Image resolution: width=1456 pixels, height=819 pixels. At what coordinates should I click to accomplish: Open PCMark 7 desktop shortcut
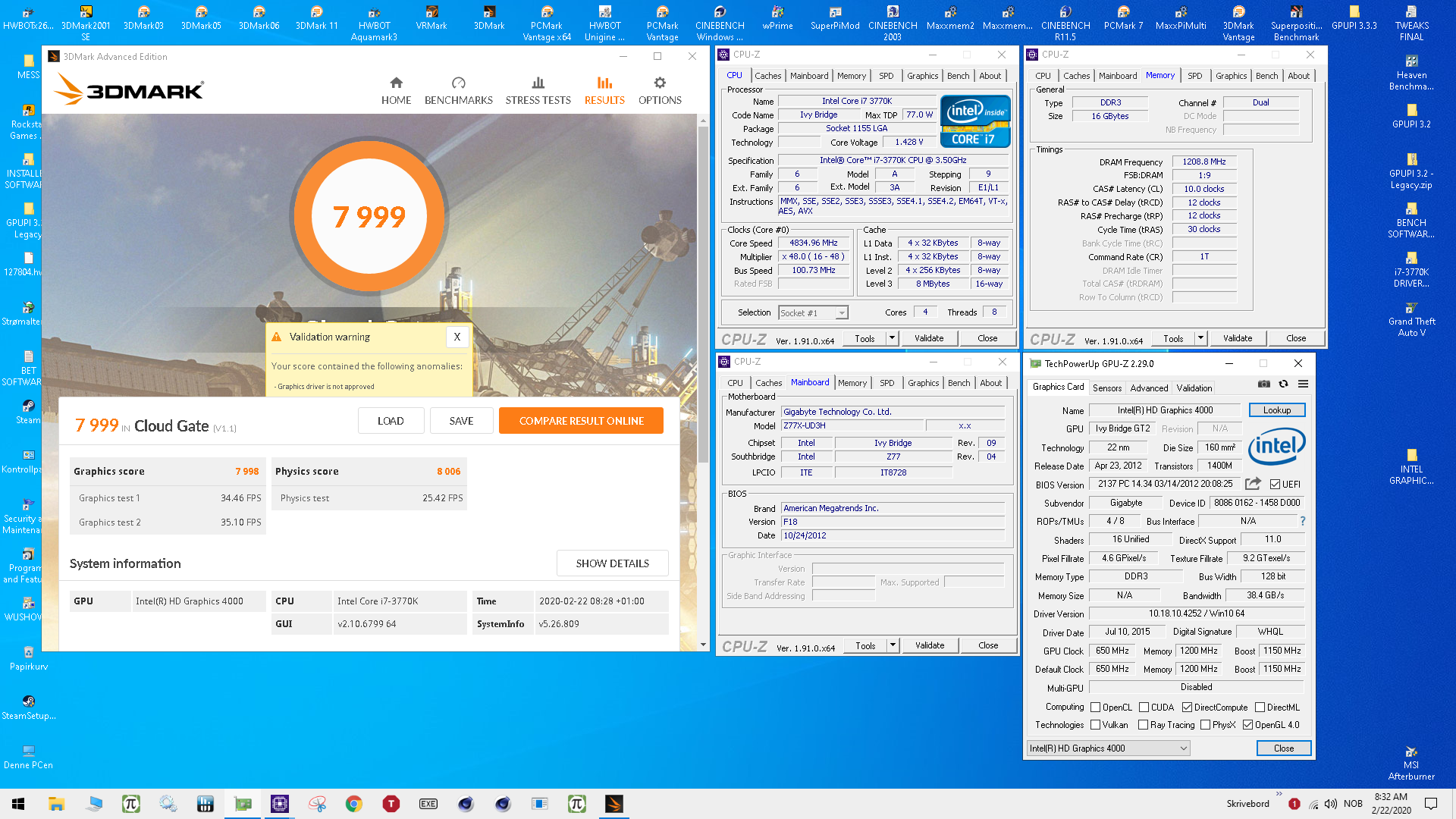pyautogui.click(x=1123, y=18)
